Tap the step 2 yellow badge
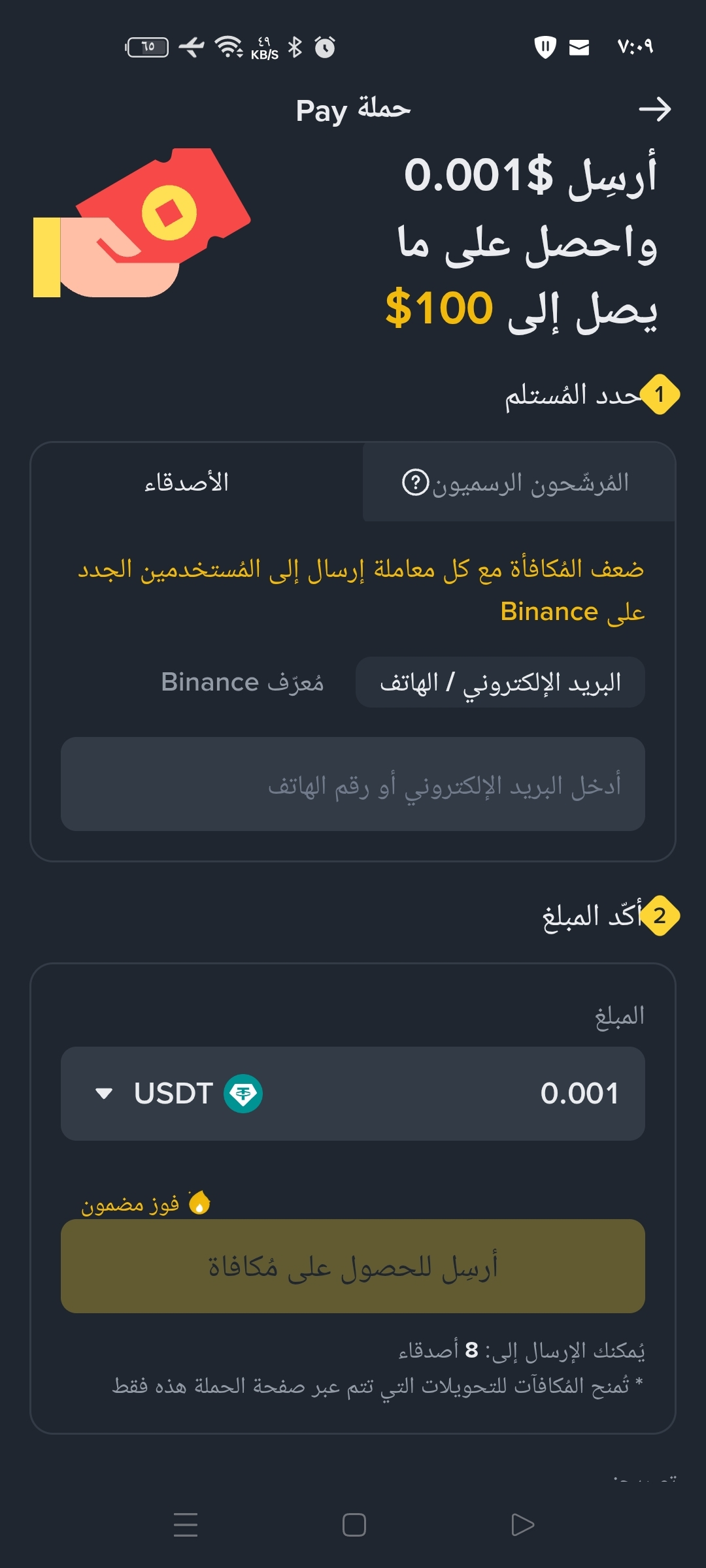Image resolution: width=706 pixels, height=1568 pixels. point(660,915)
